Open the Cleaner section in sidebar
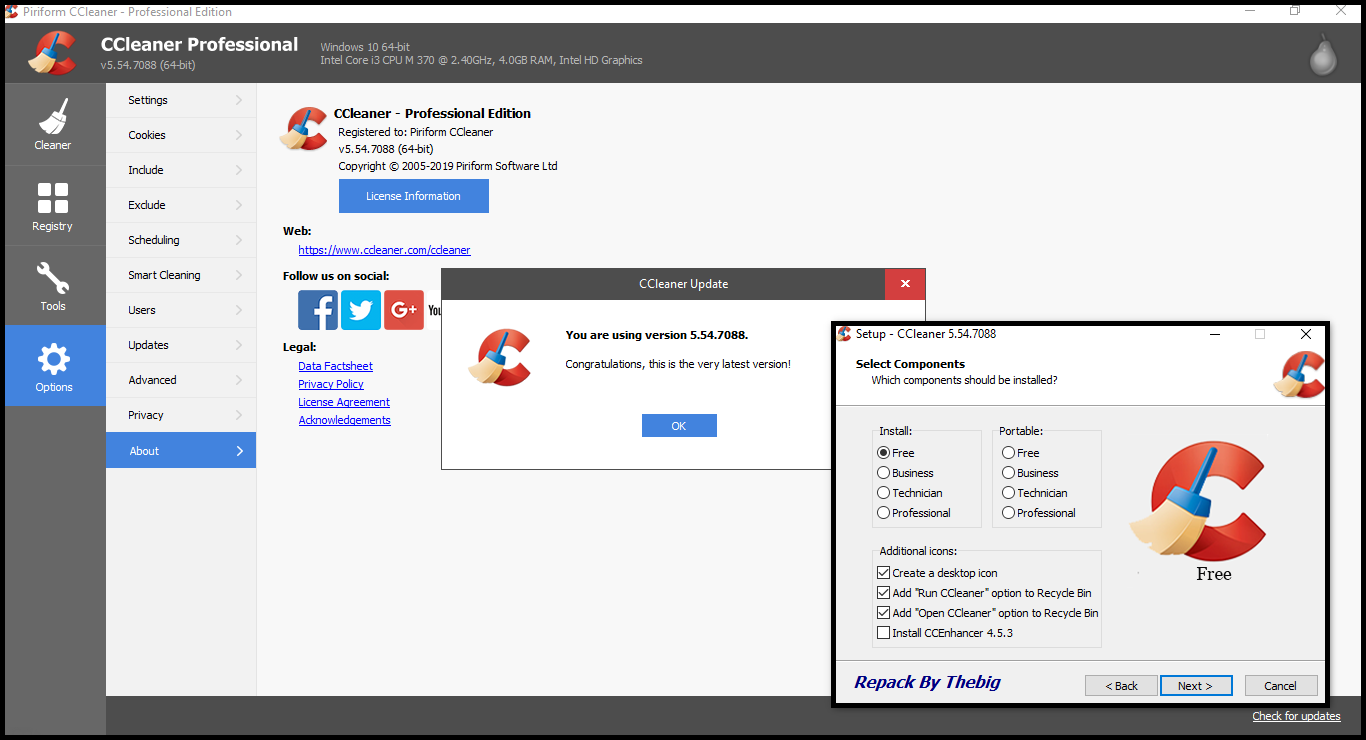The height and width of the screenshot is (740, 1366). coord(53,124)
